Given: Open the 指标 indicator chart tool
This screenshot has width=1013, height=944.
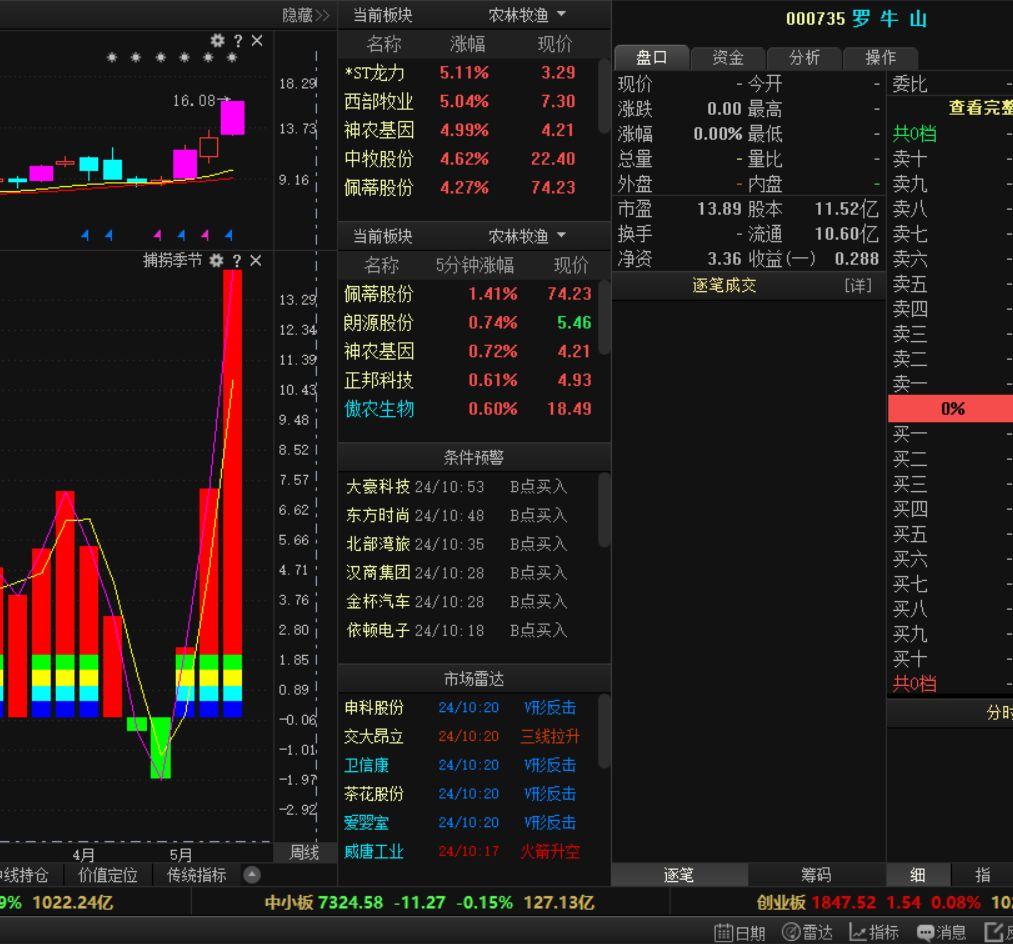Looking at the screenshot, I should pyautogui.click(x=874, y=932).
